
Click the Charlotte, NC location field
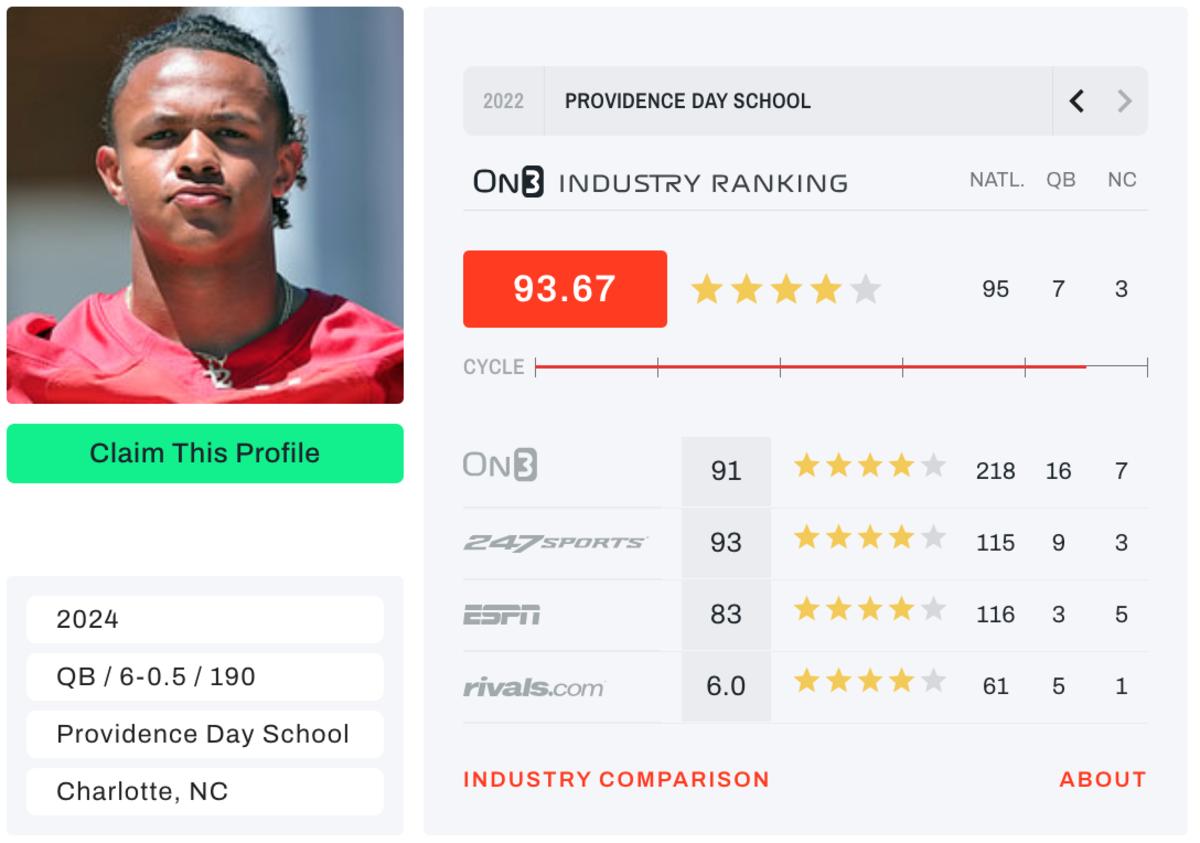[205, 792]
